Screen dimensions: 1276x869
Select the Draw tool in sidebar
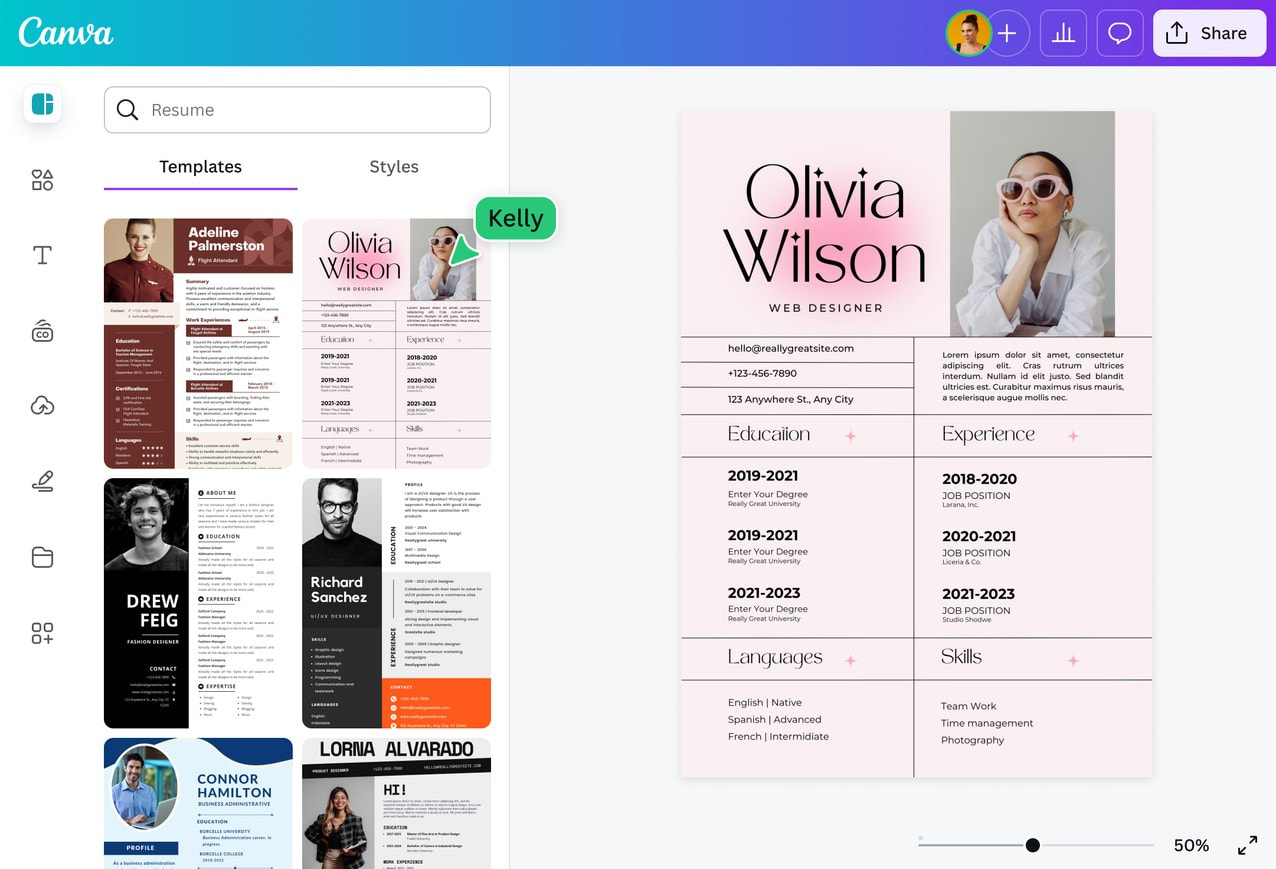[x=42, y=482]
